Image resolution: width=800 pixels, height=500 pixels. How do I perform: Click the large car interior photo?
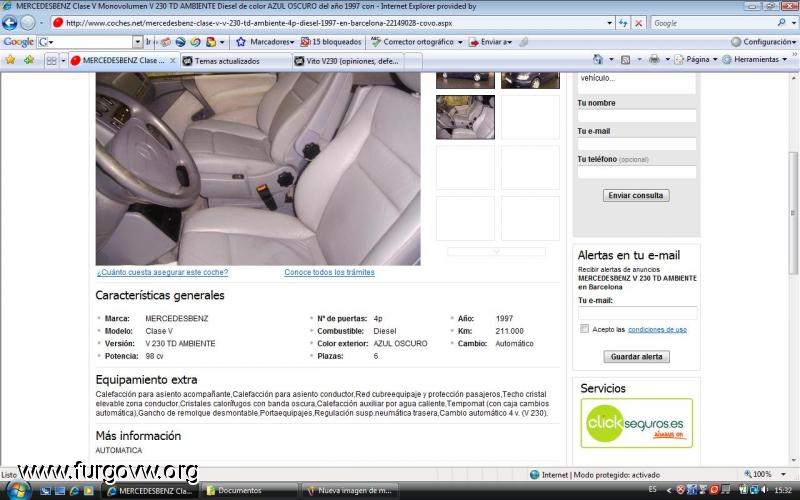click(x=258, y=168)
